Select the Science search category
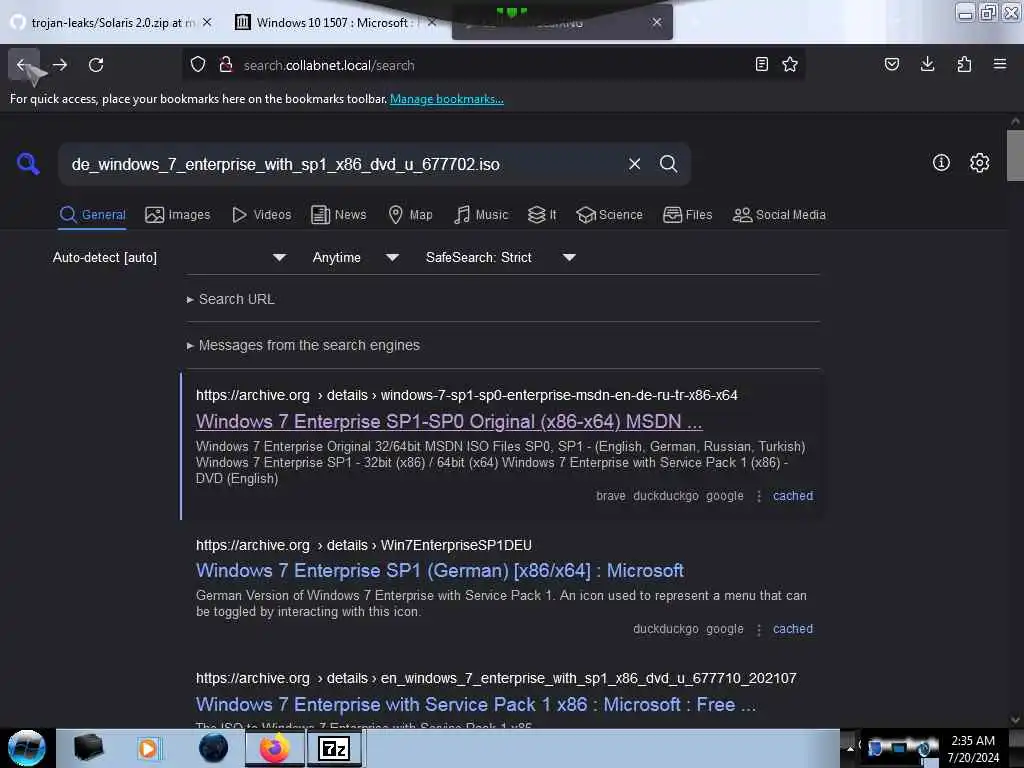 point(609,215)
